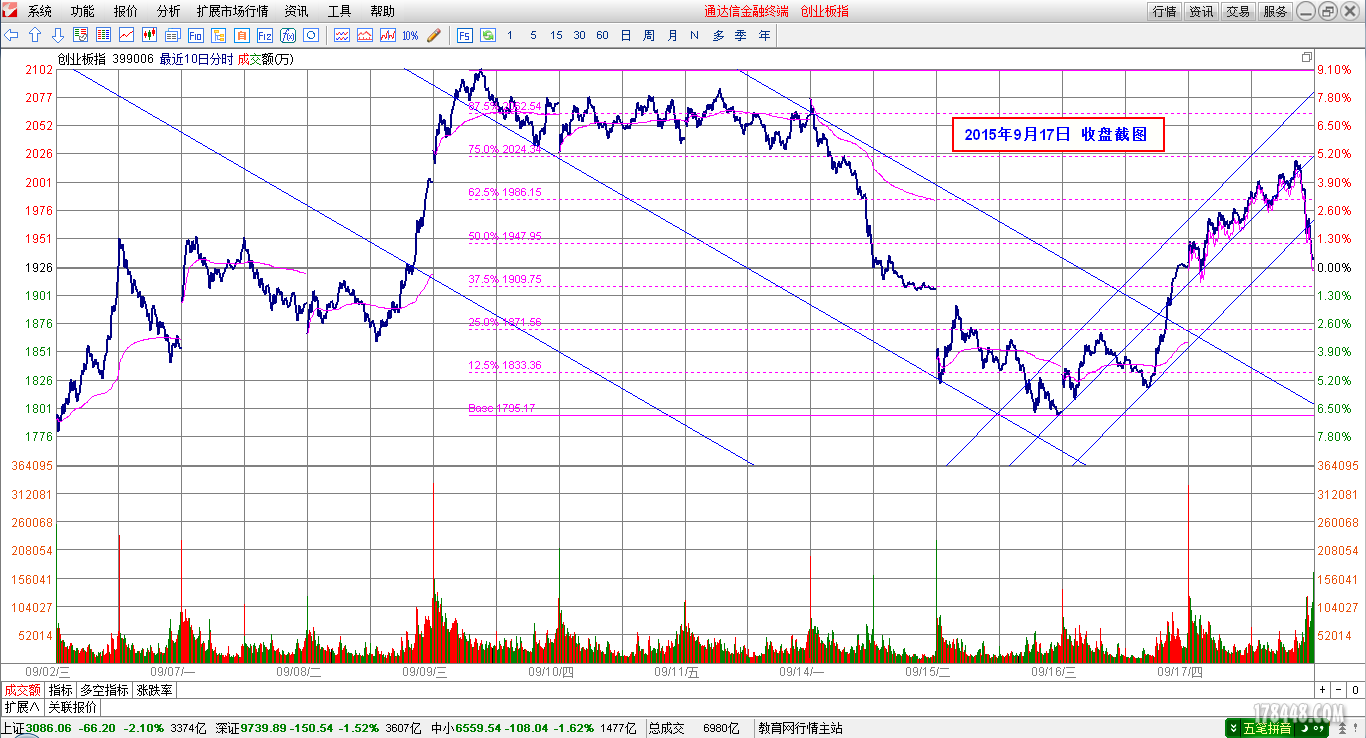Switch to the 涨跌率 tab

tap(155, 690)
